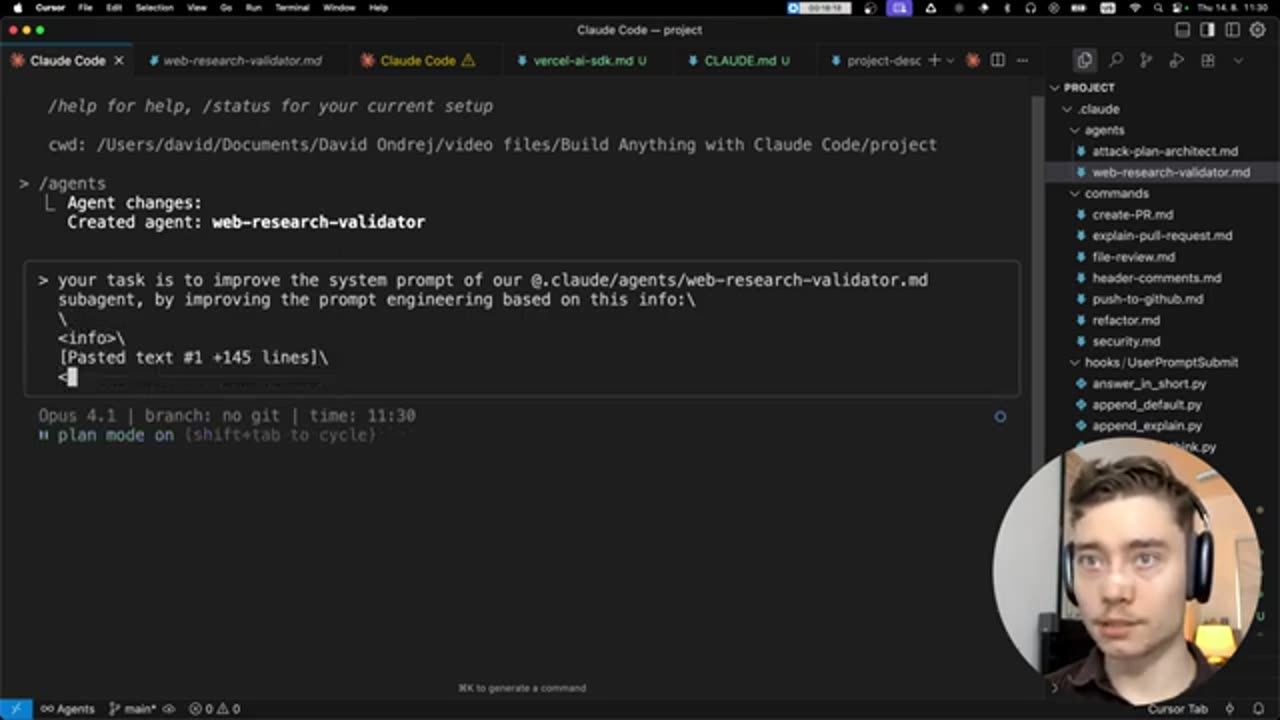This screenshot has height=720, width=1280.
Task: Open the Search view in the sidebar
Action: 1116,61
